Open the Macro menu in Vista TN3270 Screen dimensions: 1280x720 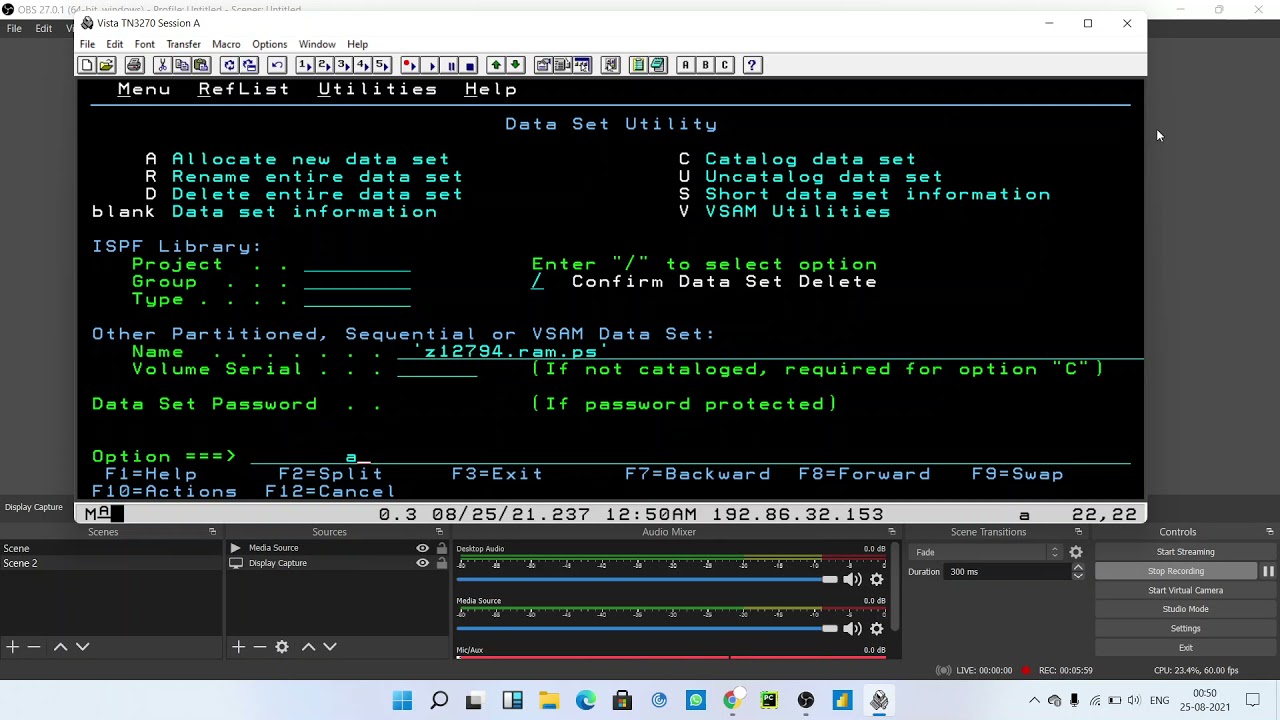tap(226, 44)
